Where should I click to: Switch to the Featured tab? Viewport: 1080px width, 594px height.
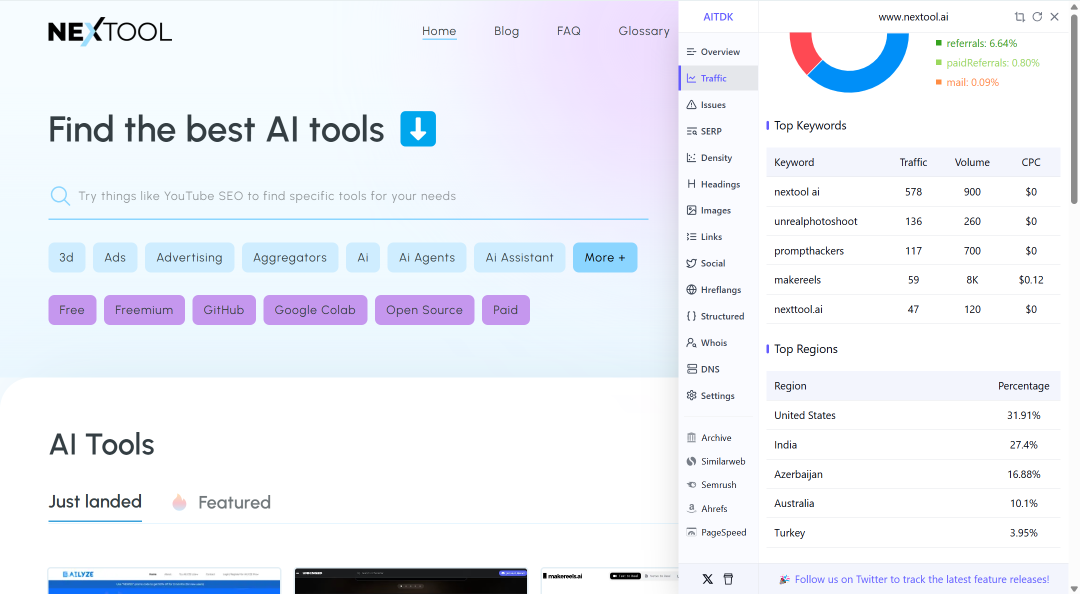click(234, 502)
